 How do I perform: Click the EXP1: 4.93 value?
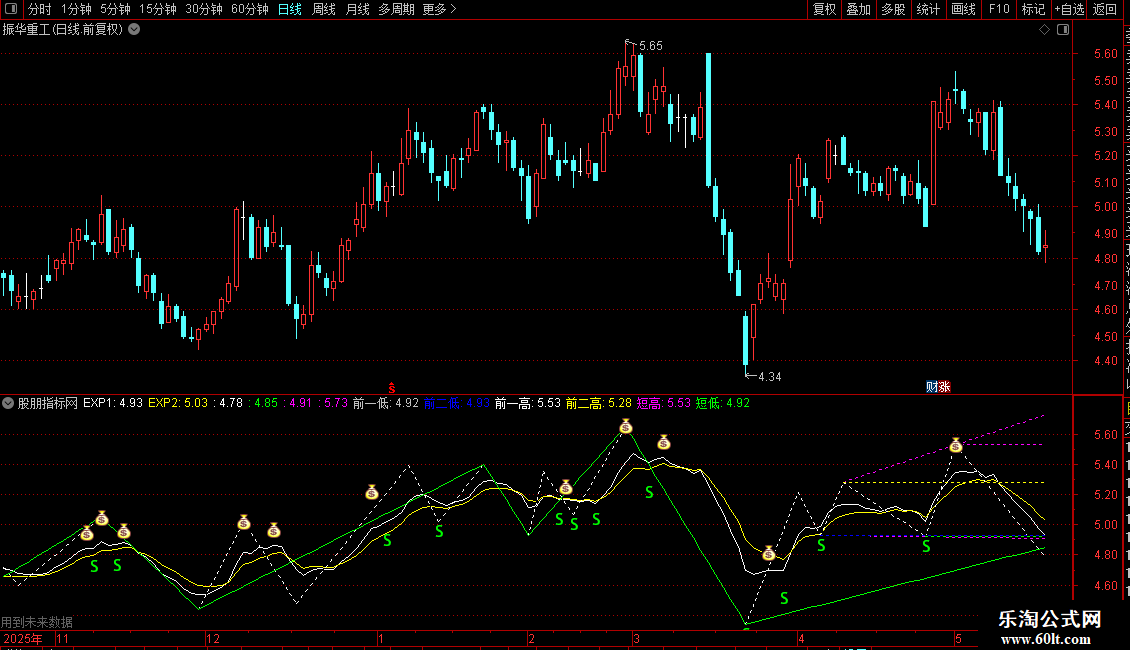[112, 404]
